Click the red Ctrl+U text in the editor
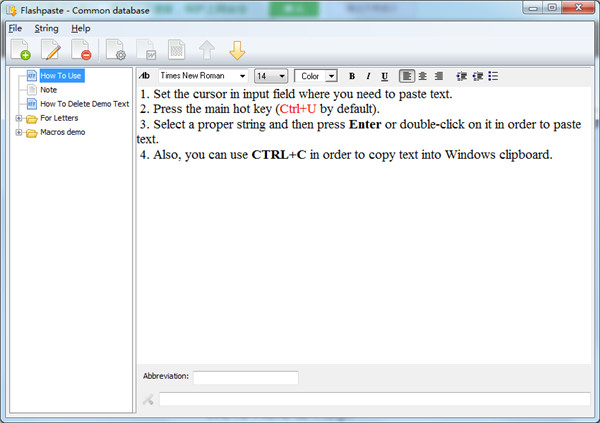 (298, 109)
